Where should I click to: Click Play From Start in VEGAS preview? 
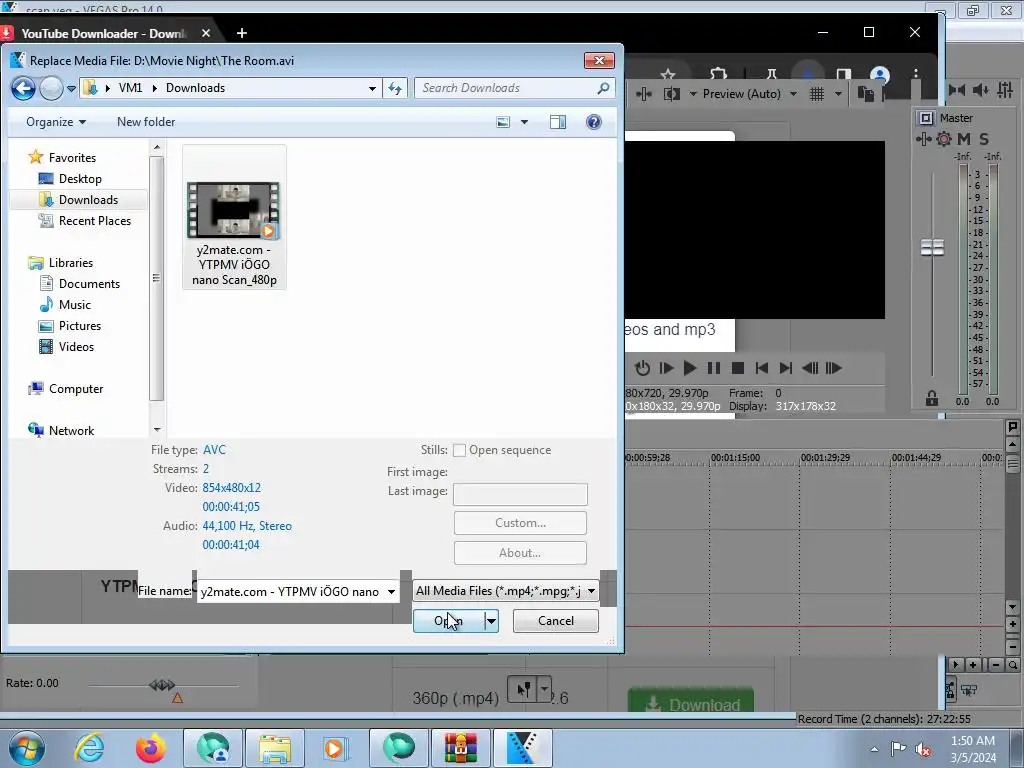pos(666,368)
